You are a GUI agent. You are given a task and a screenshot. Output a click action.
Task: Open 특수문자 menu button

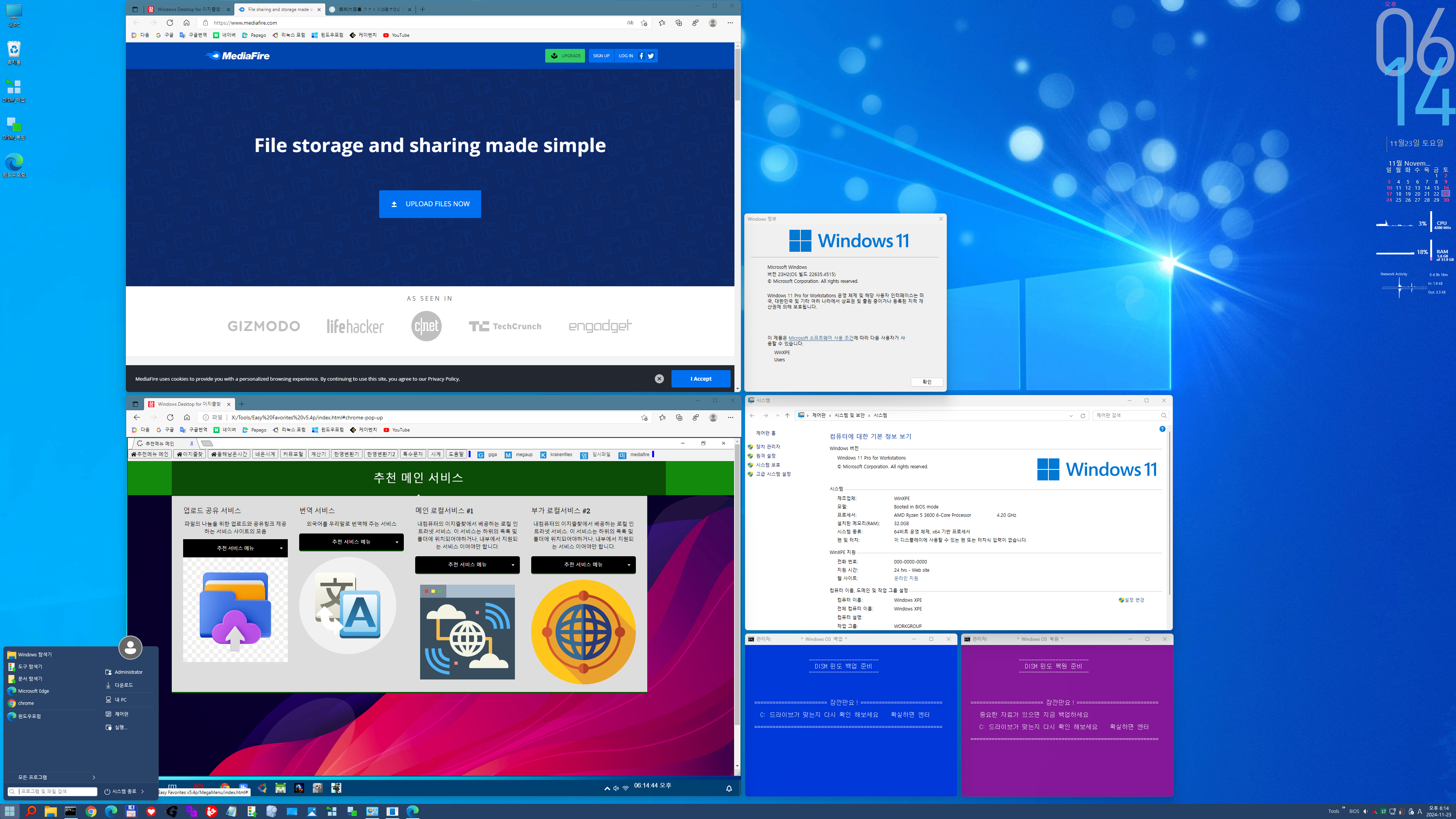(413, 455)
